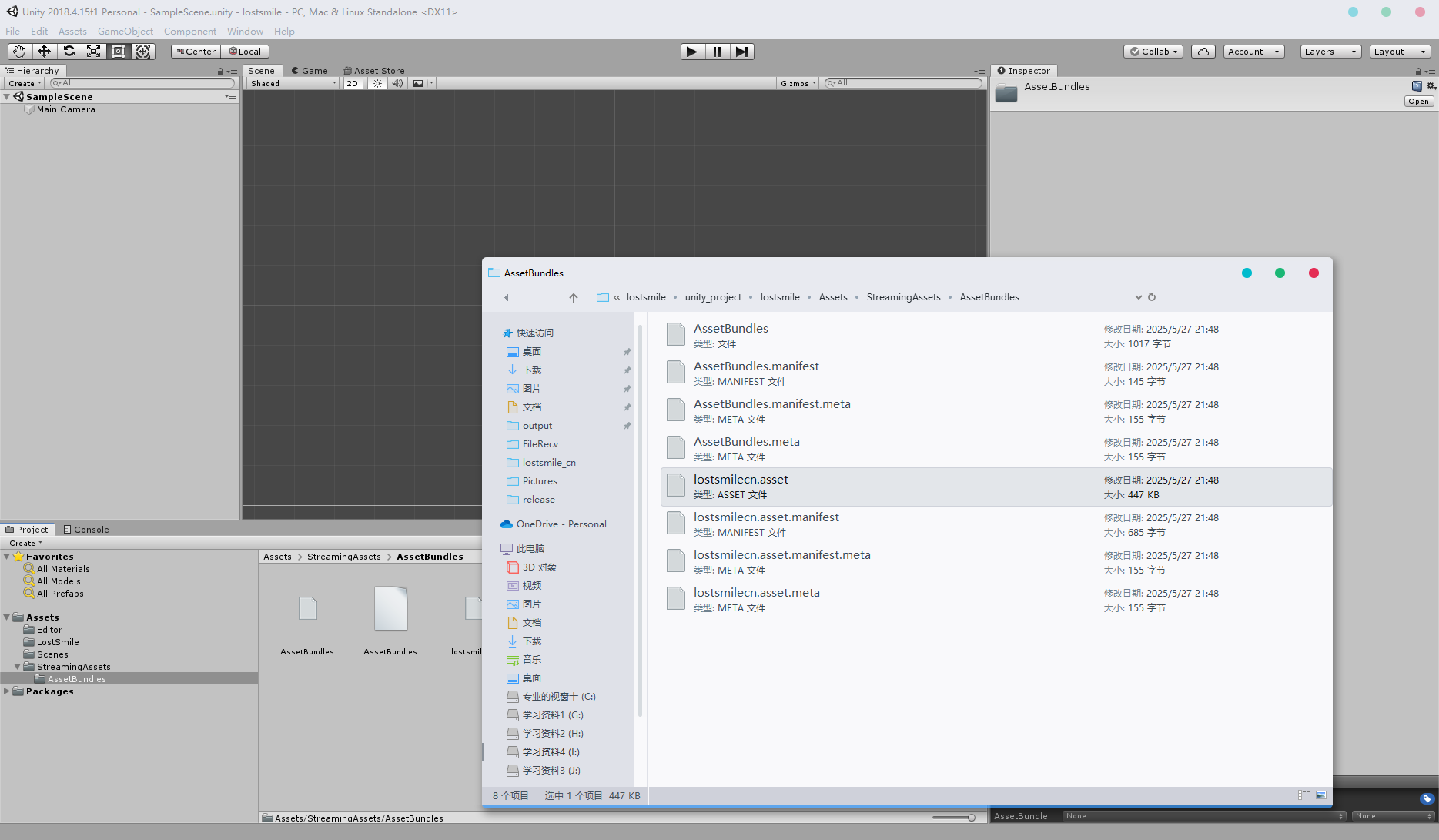This screenshot has width=1439, height=840.
Task: Click the asset labels tag icon
Action: point(1427,798)
